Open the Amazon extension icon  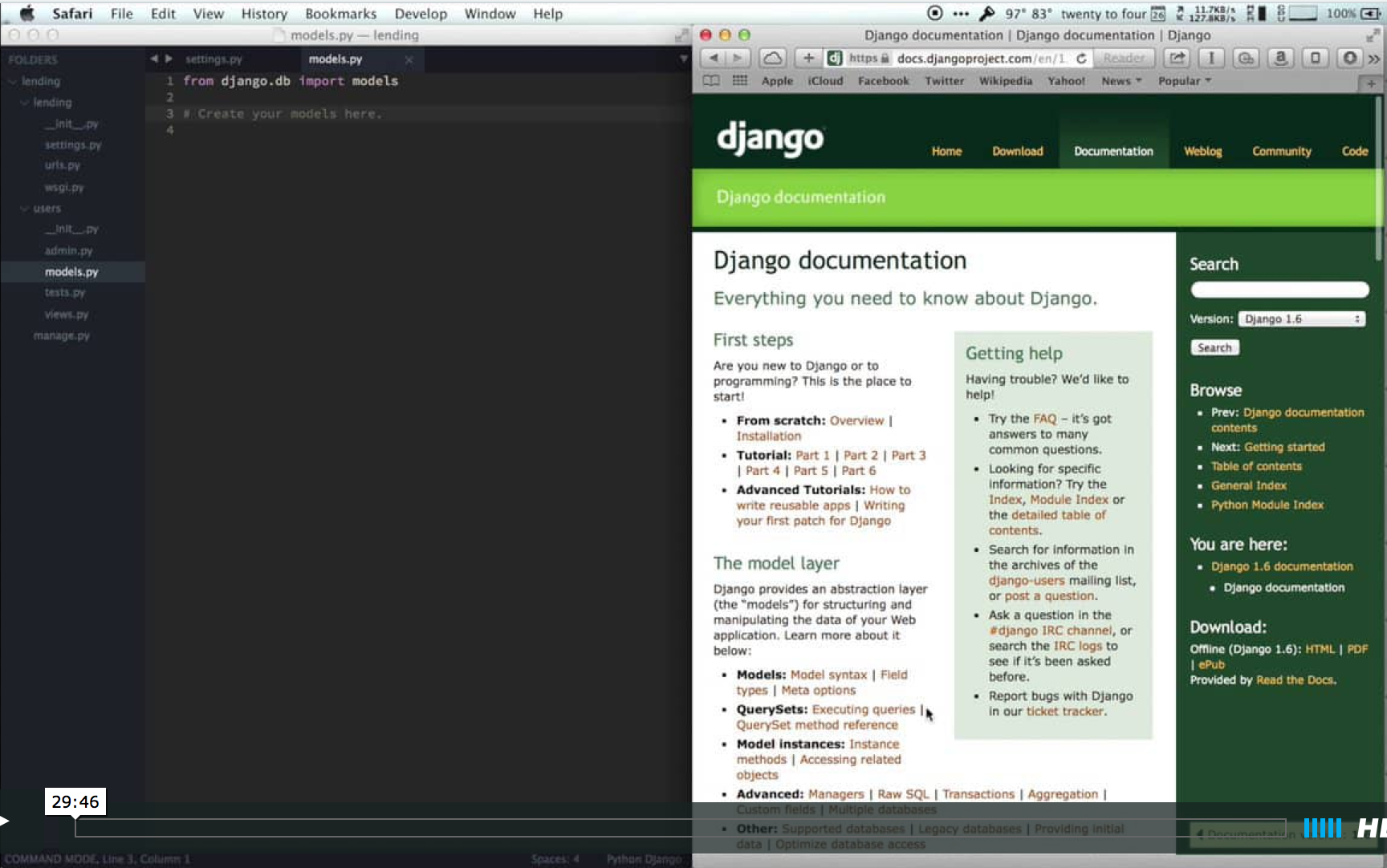[x=1280, y=58]
